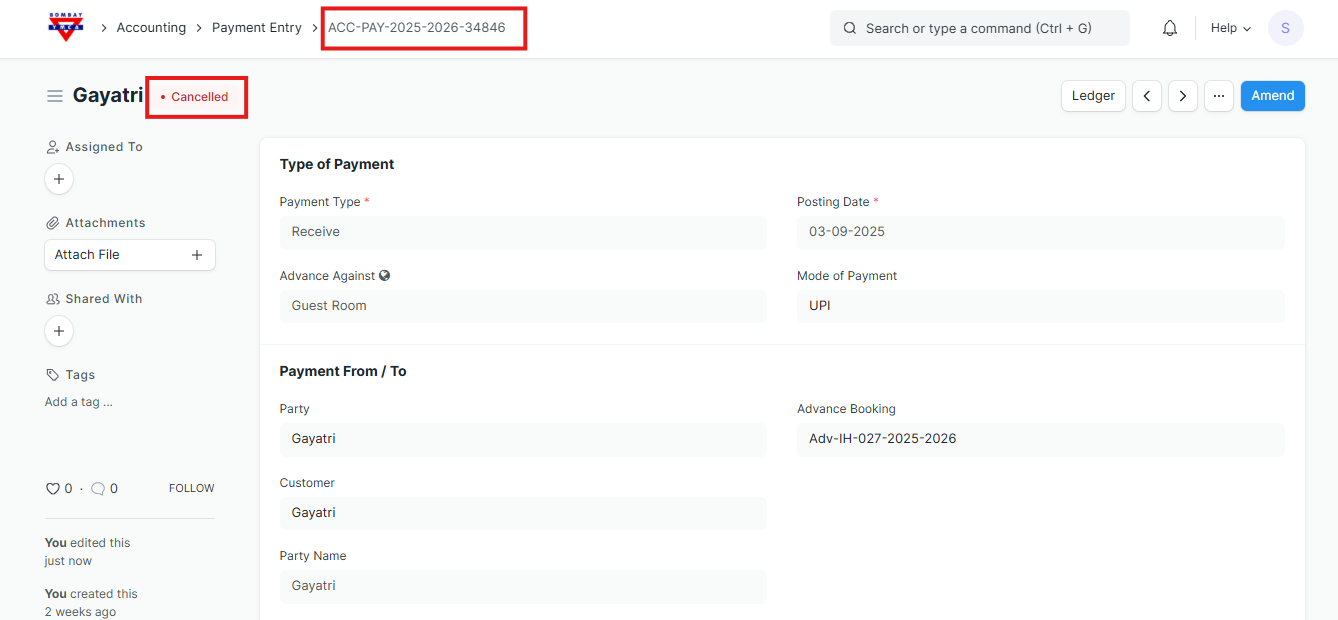
Task: Click Attach File button
Action: [129, 255]
